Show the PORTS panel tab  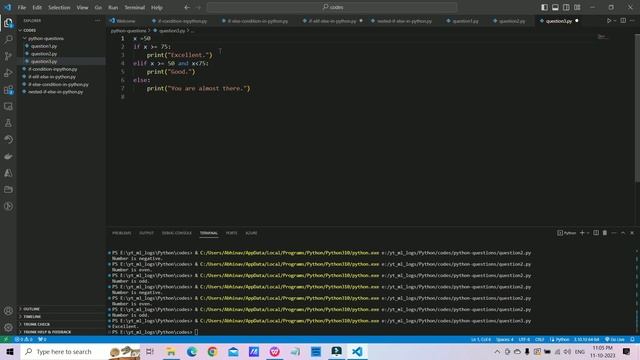coord(231,233)
